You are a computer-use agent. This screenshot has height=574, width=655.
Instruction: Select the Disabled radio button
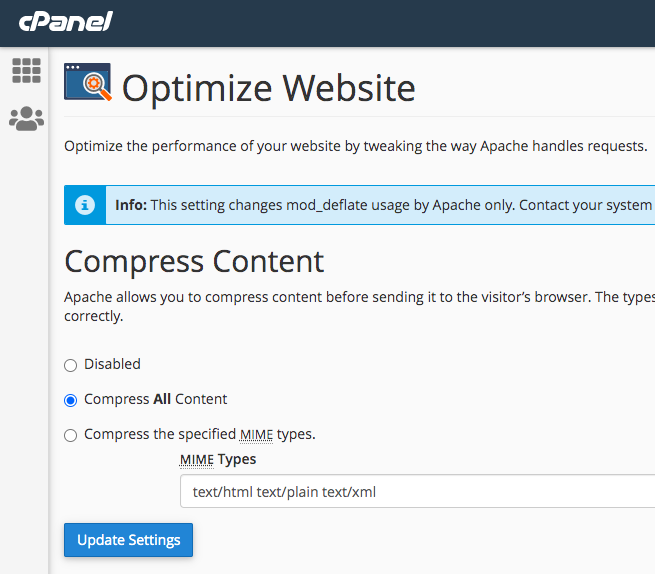coord(70,365)
